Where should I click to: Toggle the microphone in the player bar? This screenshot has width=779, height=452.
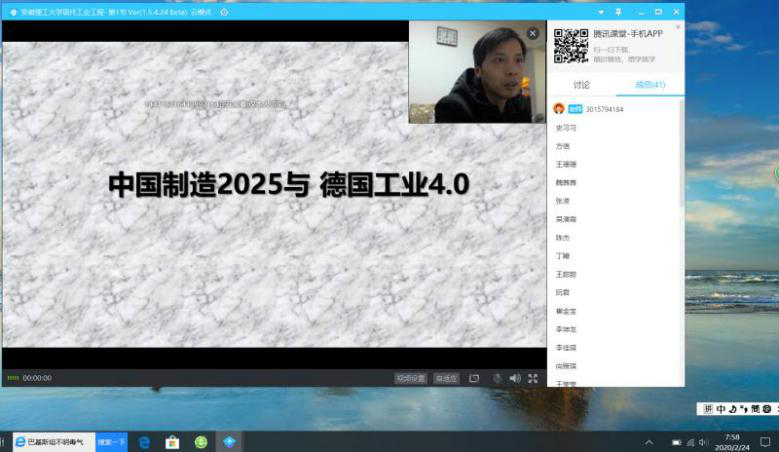[x=497, y=378]
